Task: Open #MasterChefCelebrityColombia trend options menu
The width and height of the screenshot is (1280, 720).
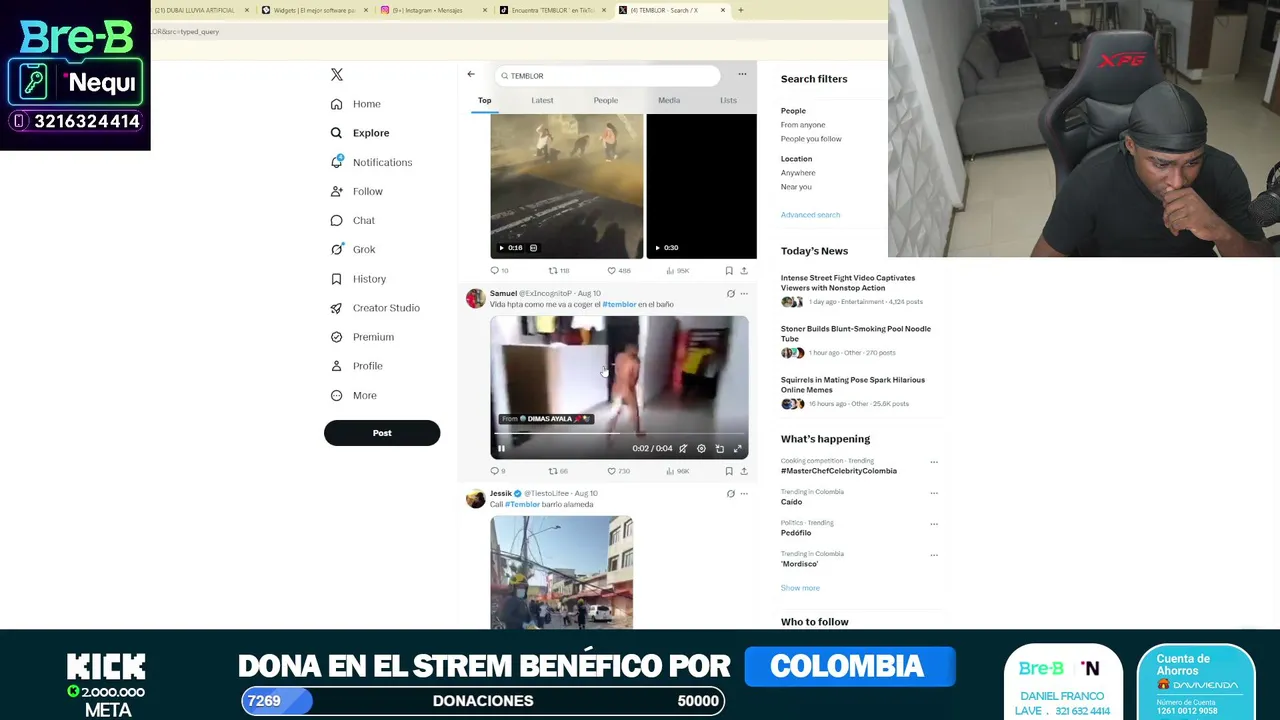Action: [934, 462]
